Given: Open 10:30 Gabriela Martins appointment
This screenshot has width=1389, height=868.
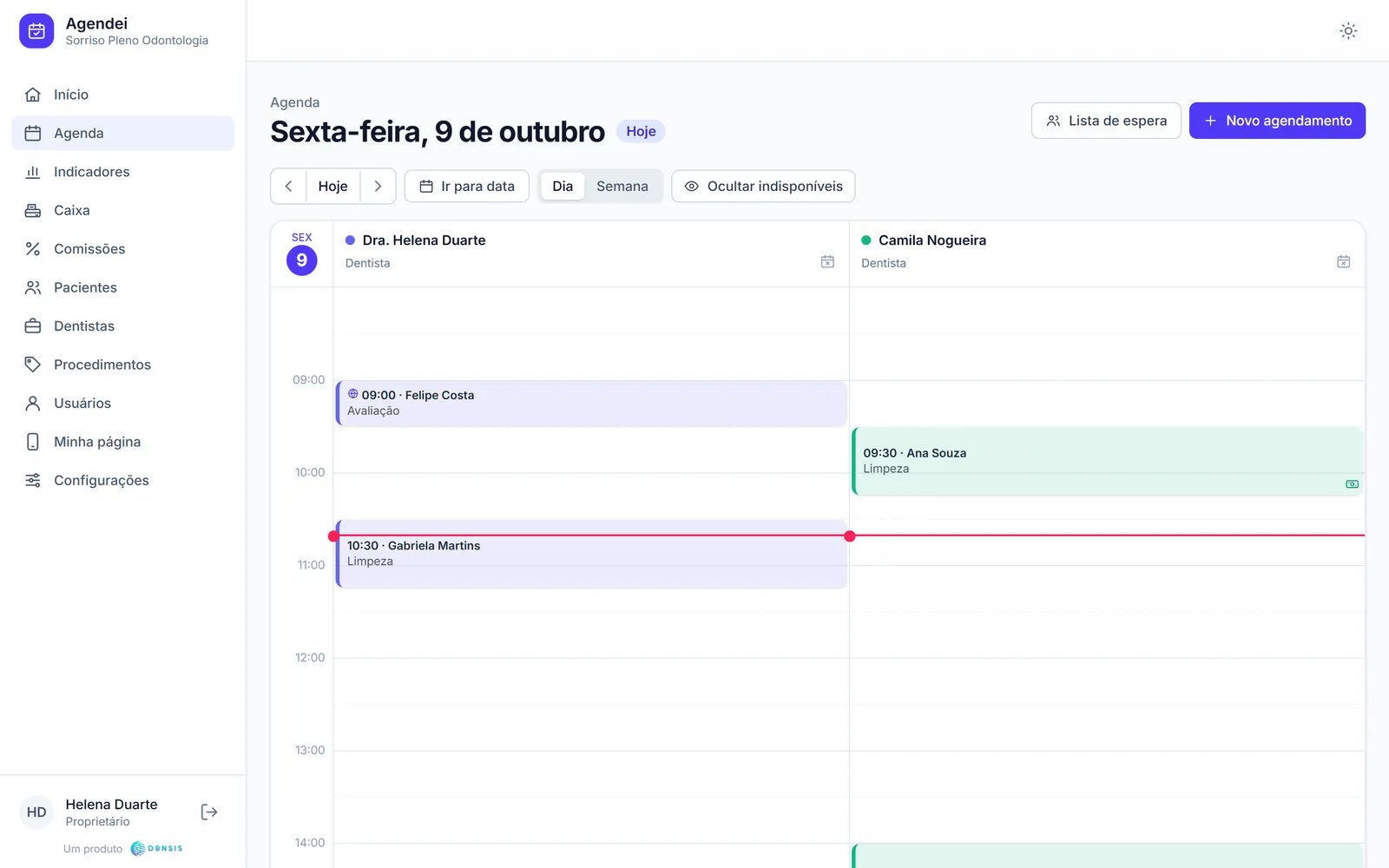Looking at the screenshot, I should (x=591, y=554).
